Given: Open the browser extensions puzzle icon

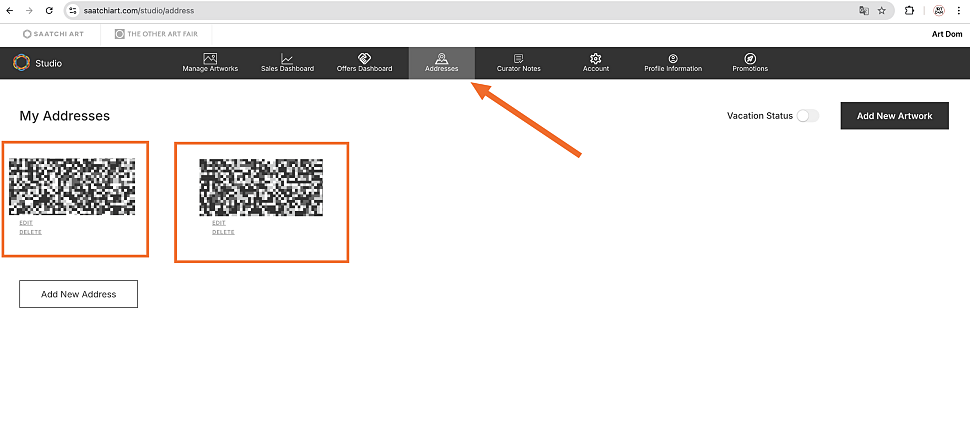Looking at the screenshot, I should pyautogui.click(x=909, y=11).
